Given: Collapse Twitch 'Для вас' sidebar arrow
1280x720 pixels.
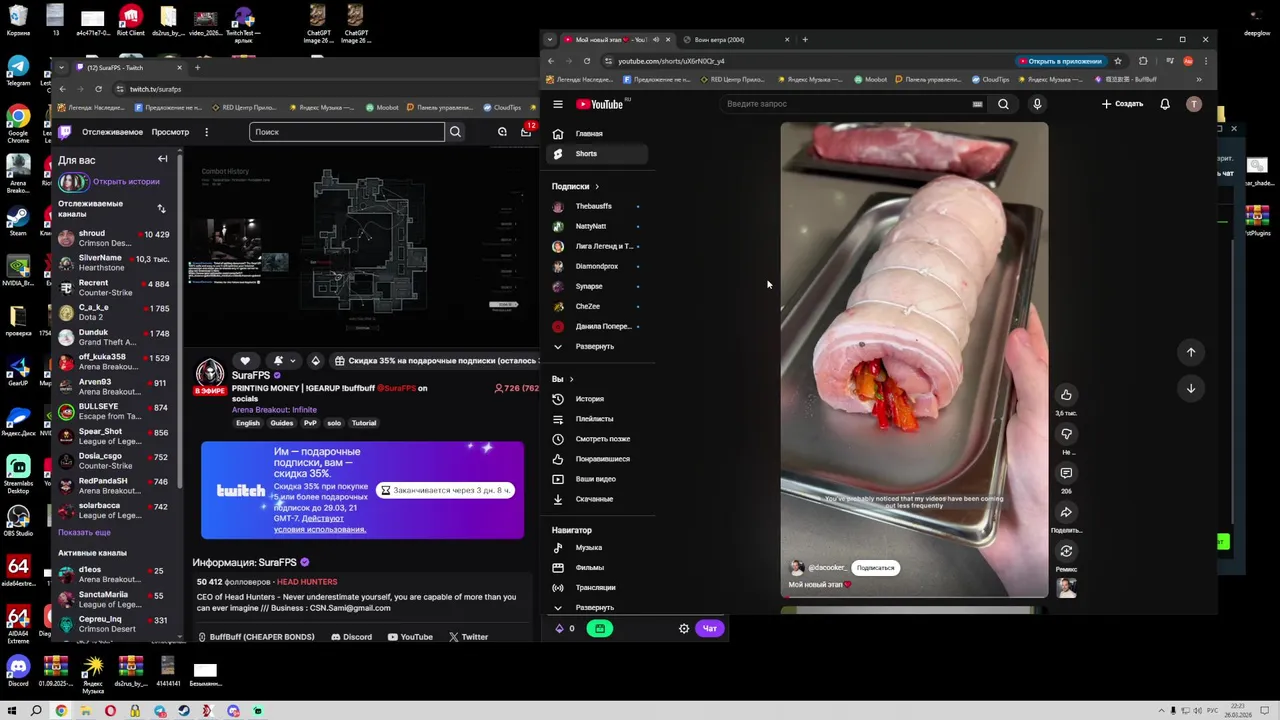Looking at the screenshot, I should point(162,159).
